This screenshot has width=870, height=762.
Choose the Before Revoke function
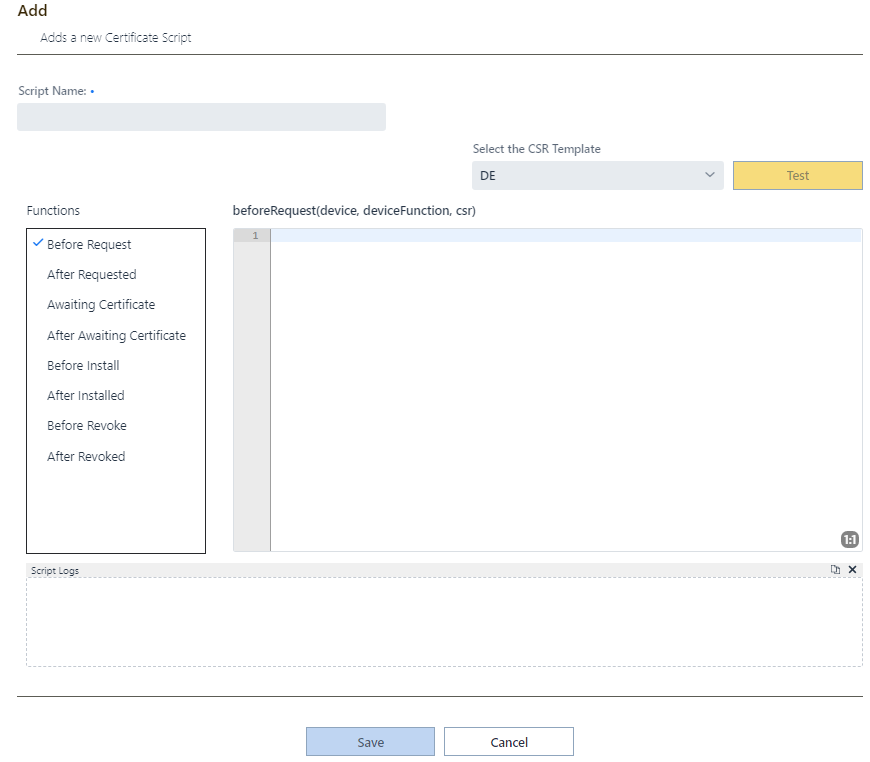(87, 426)
